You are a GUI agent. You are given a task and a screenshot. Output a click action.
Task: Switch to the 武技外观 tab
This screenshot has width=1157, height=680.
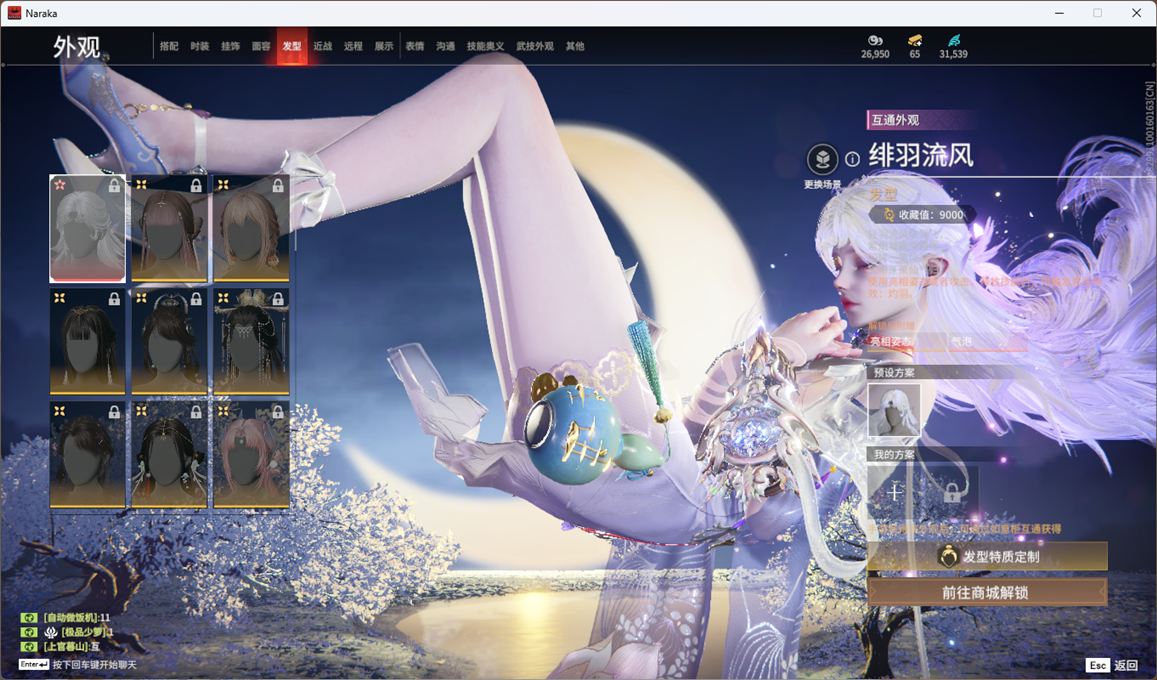click(x=535, y=46)
